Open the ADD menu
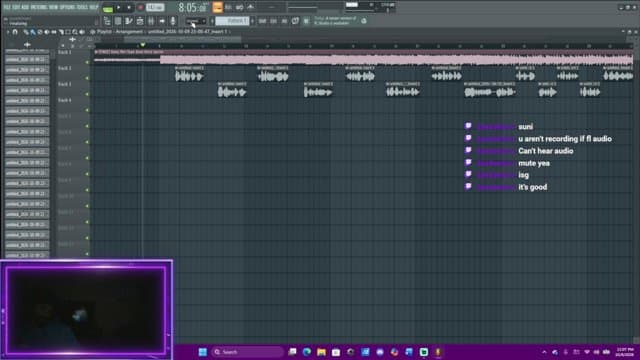 tap(24, 7)
